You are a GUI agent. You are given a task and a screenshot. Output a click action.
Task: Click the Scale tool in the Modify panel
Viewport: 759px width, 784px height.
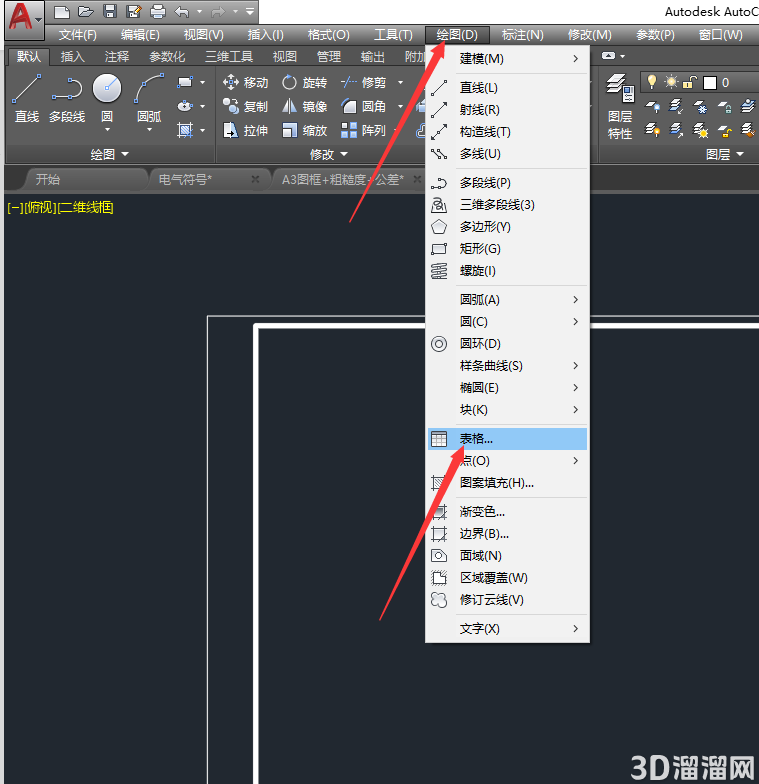pyautogui.click(x=304, y=130)
